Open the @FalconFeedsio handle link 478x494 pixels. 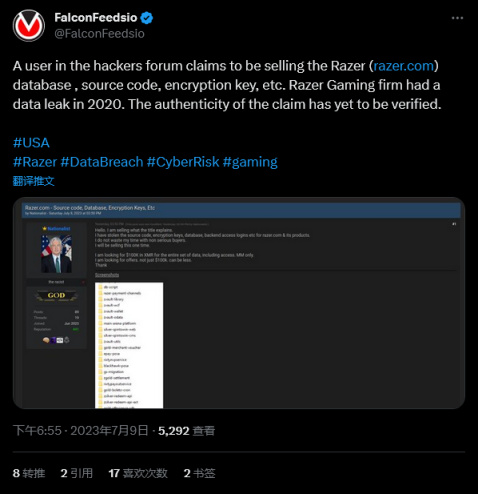99,34
